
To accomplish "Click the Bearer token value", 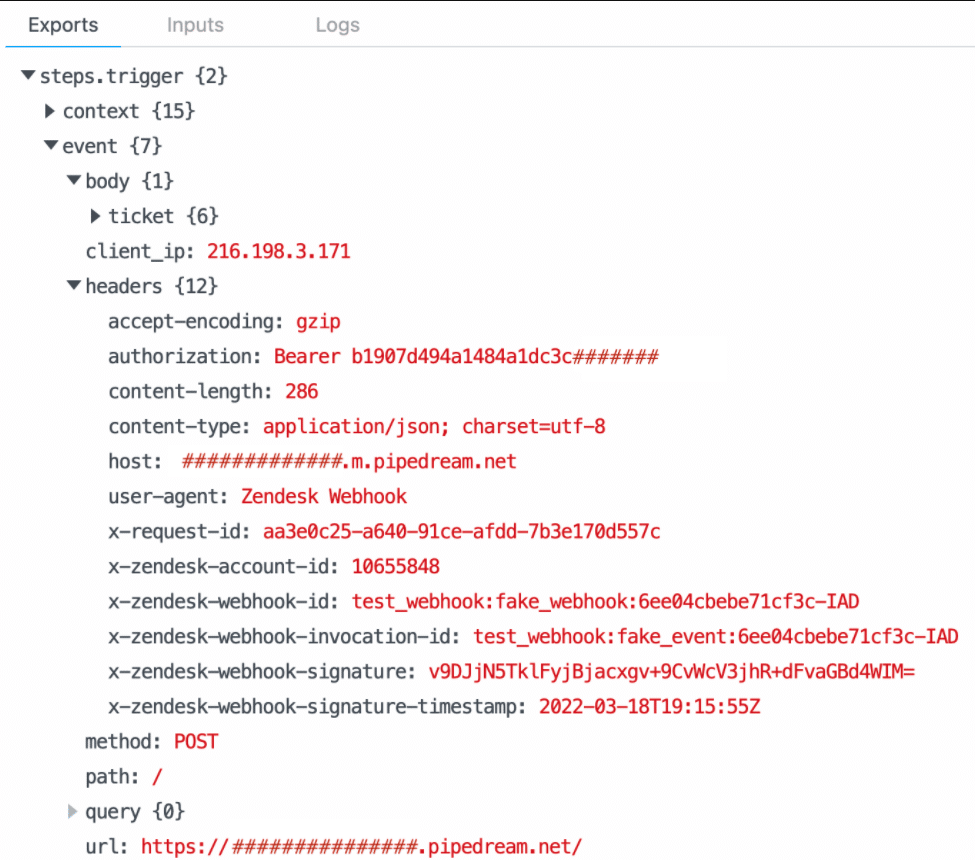I will [x=466, y=356].
